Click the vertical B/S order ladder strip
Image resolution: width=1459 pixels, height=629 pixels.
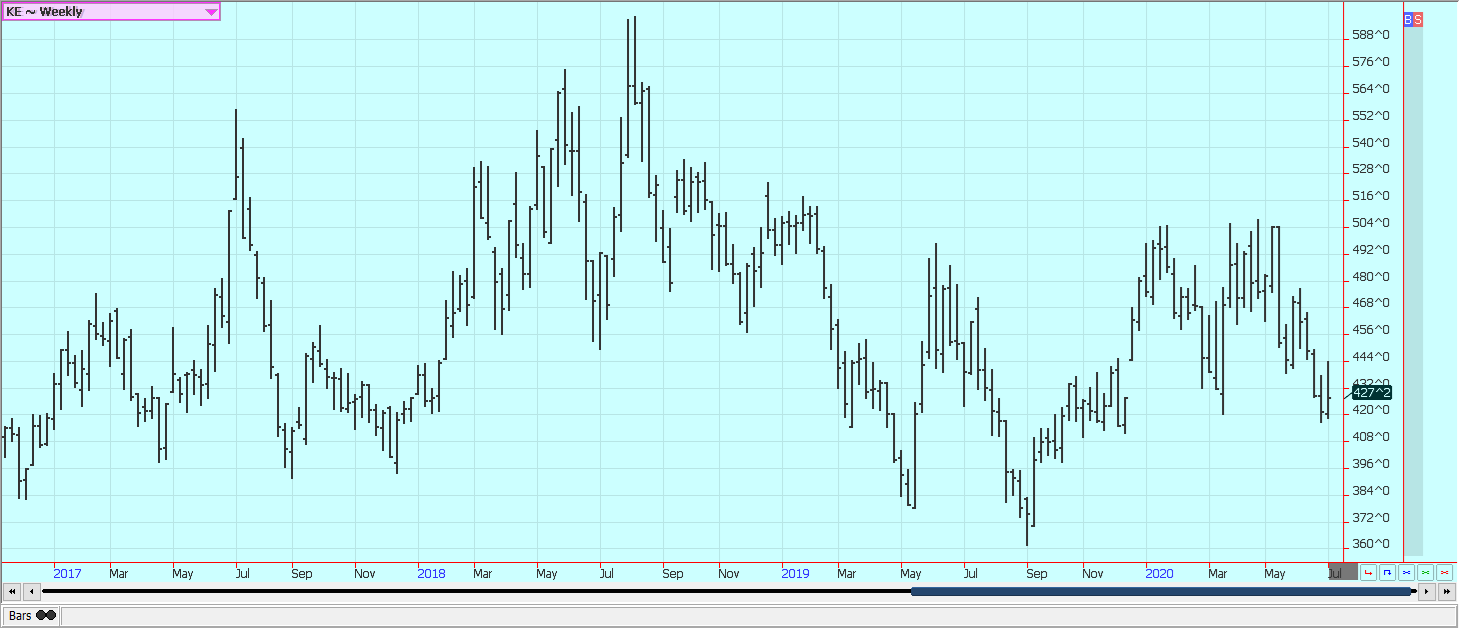(1413, 290)
